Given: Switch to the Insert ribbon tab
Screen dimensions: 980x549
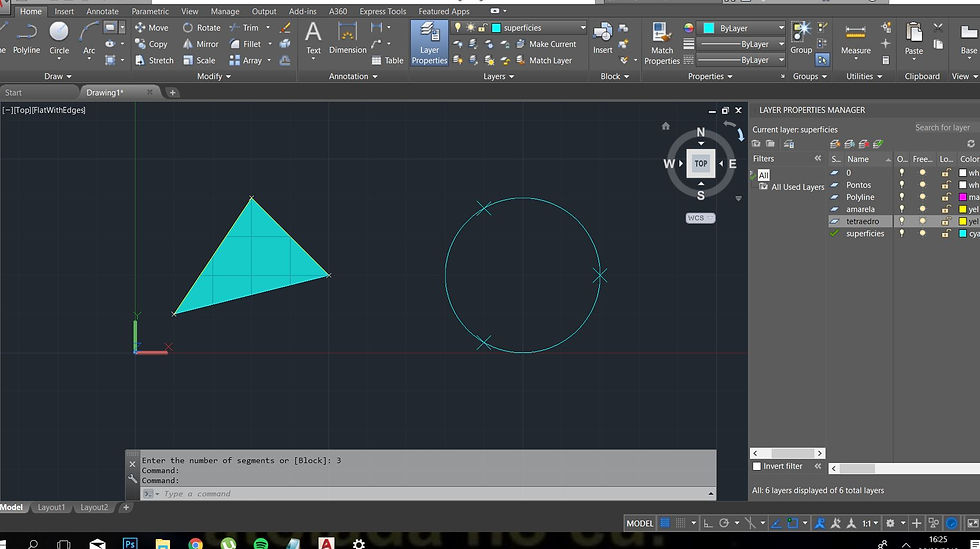Looking at the screenshot, I should [x=64, y=11].
